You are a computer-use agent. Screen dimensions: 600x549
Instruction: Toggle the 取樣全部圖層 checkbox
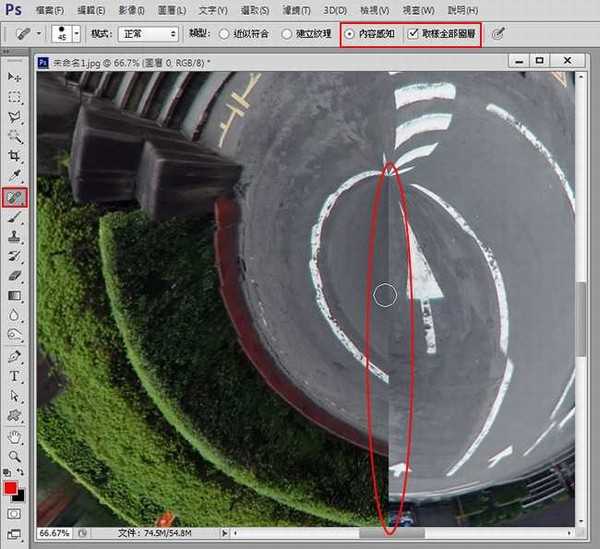pyautogui.click(x=414, y=34)
